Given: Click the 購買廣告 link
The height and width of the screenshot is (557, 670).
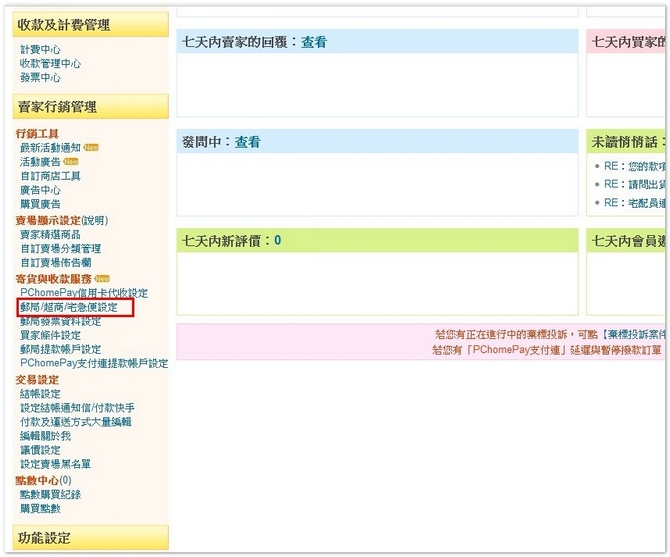Looking at the screenshot, I should tap(40, 204).
